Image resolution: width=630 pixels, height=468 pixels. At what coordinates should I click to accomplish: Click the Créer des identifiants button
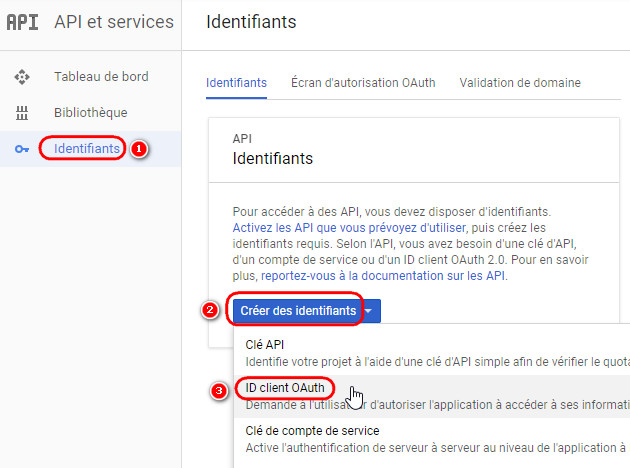[297, 311]
